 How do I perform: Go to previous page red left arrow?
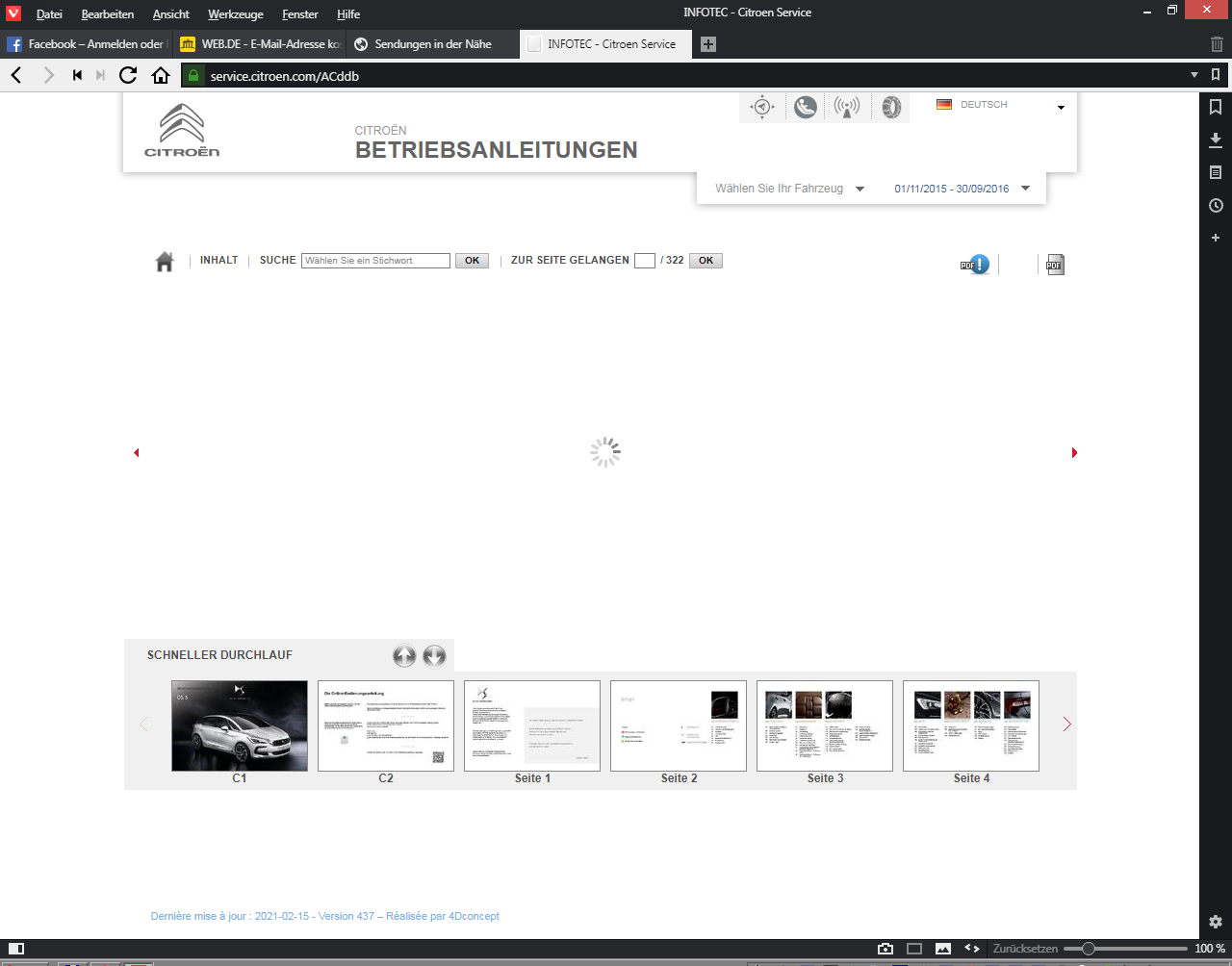136,452
